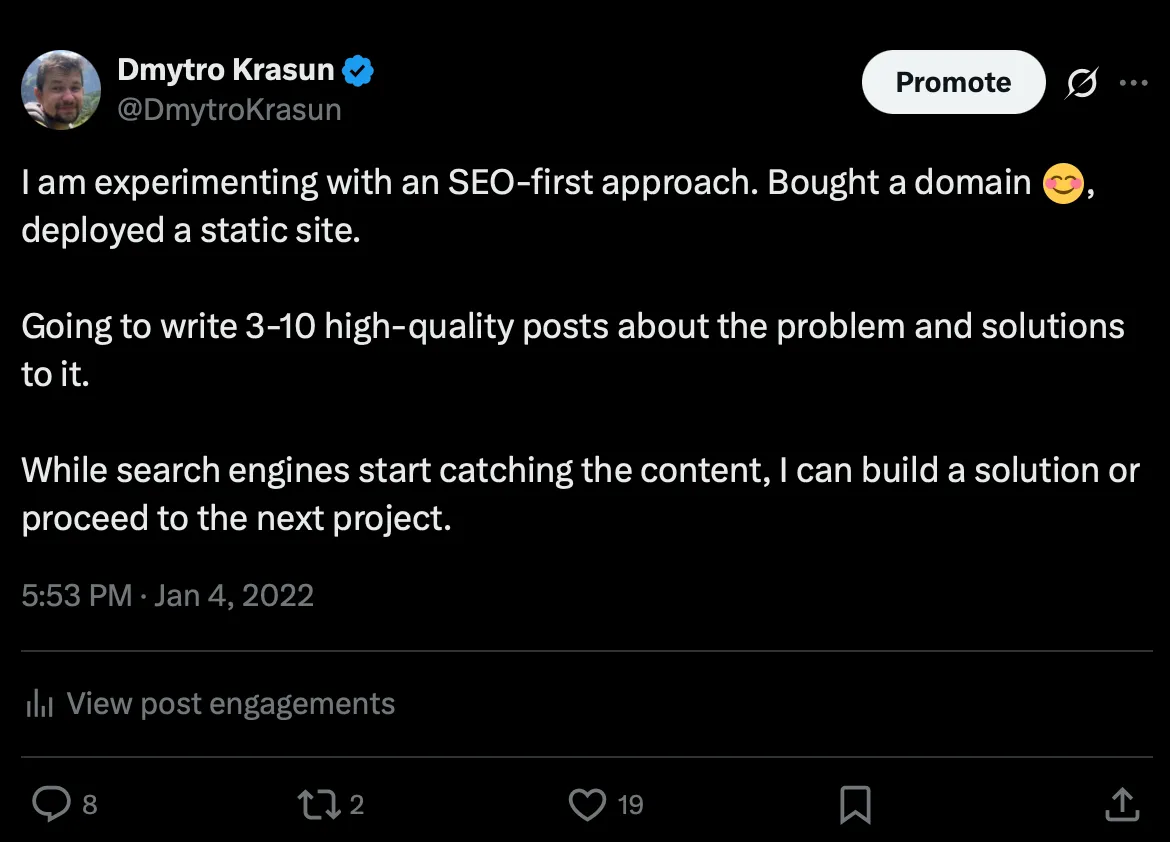The height and width of the screenshot is (842, 1170).
Task: Like the tweet with the heart icon
Action: coord(588,803)
